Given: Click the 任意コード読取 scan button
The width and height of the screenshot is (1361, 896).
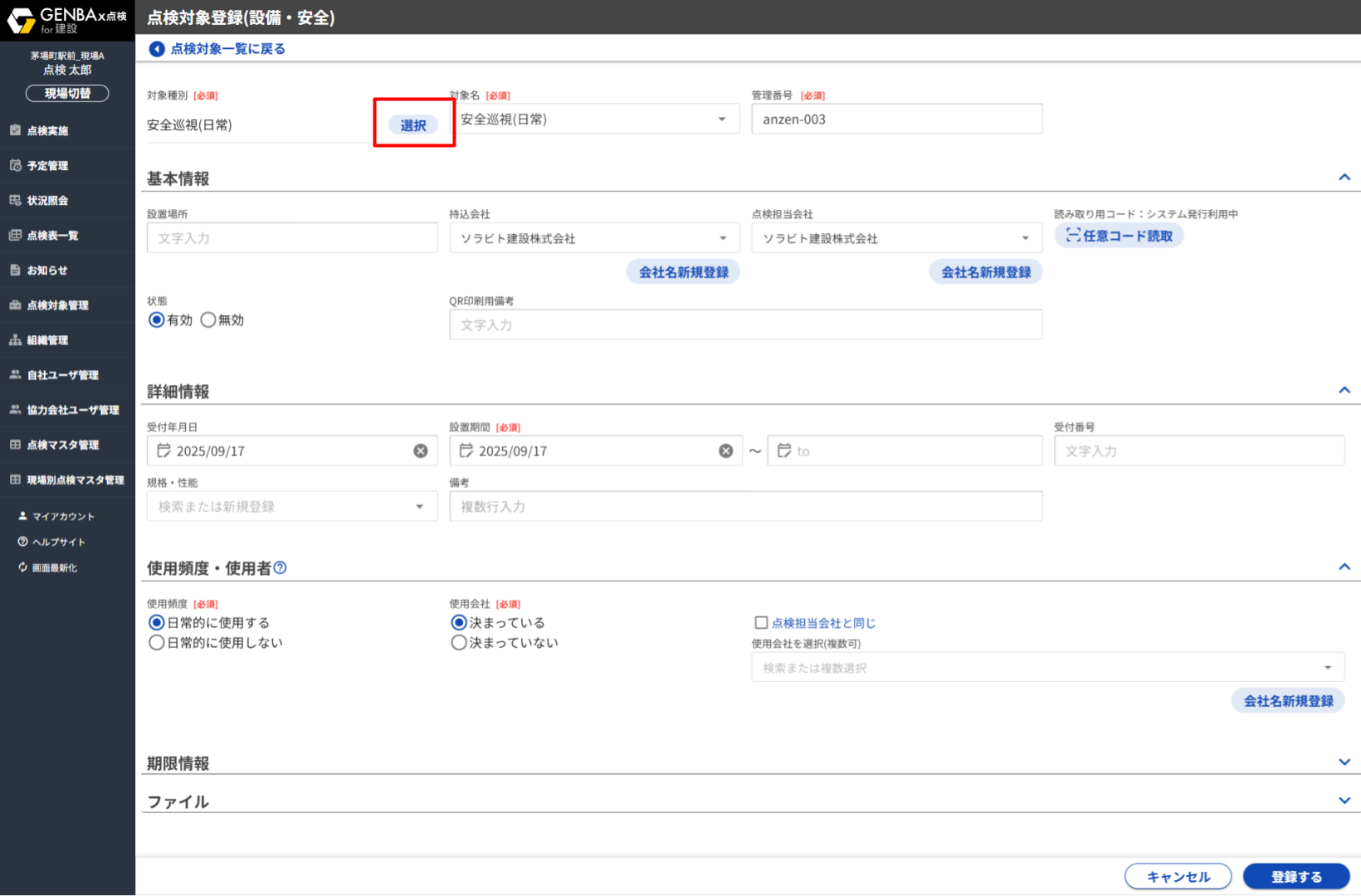Looking at the screenshot, I should (1119, 236).
